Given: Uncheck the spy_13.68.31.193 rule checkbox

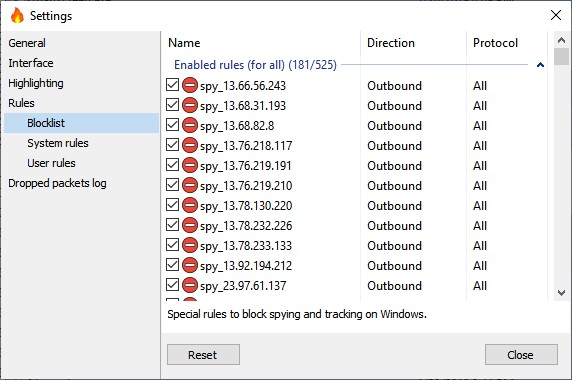Looking at the screenshot, I should pyautogui.click(x=172, y=105).
